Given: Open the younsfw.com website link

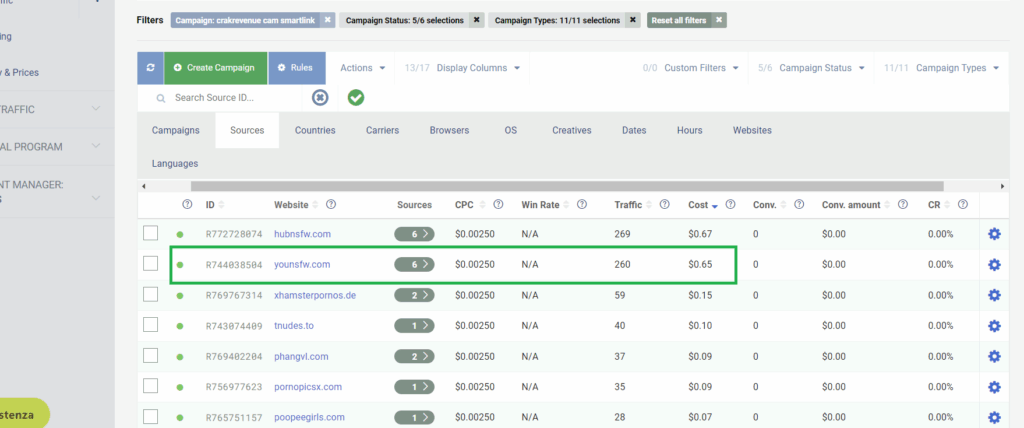Looking at the screenshot, I should pos(302,264).
